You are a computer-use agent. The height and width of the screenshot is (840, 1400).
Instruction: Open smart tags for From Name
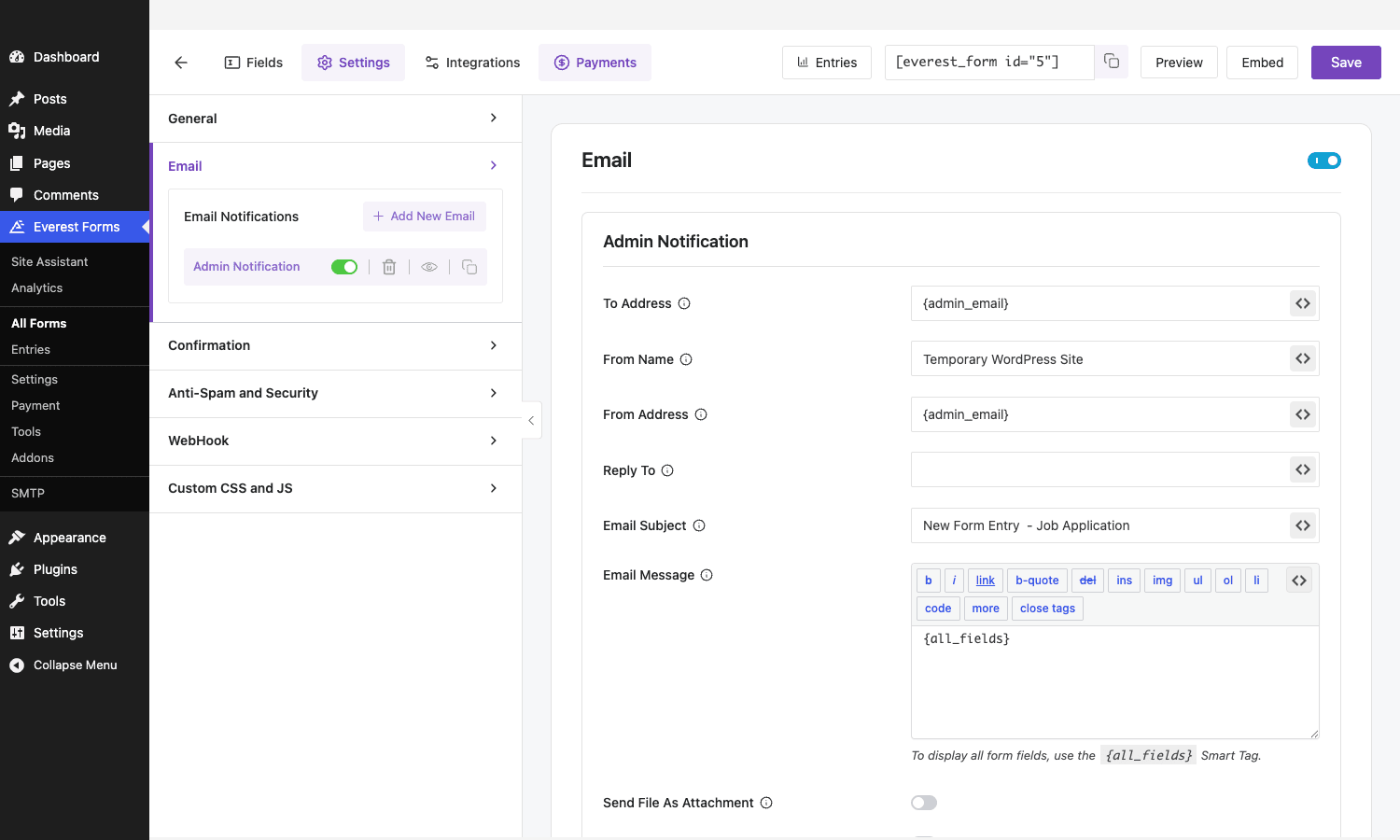pos(1303,358)
